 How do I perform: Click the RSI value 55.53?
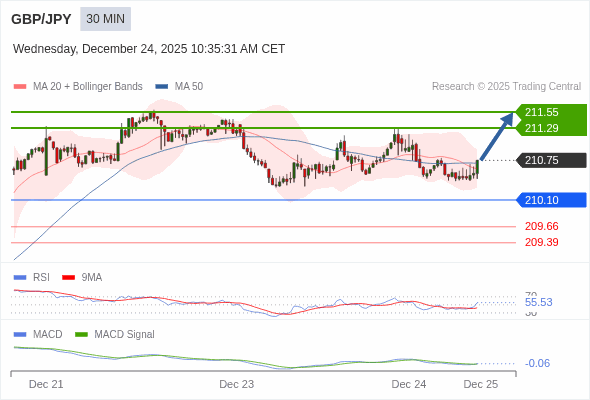point(539,302)
